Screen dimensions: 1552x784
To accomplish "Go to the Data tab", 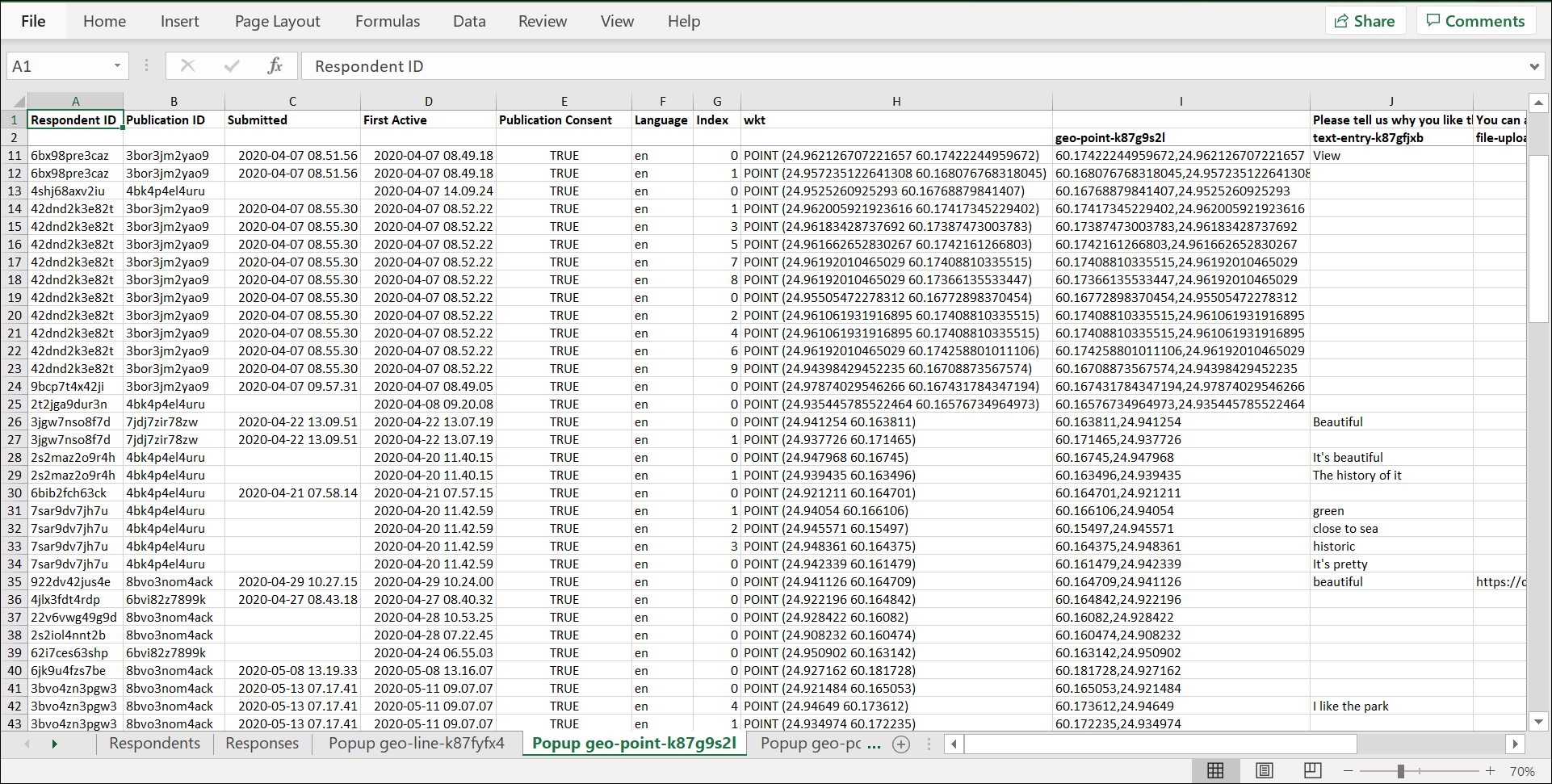I will coord(469,22).
